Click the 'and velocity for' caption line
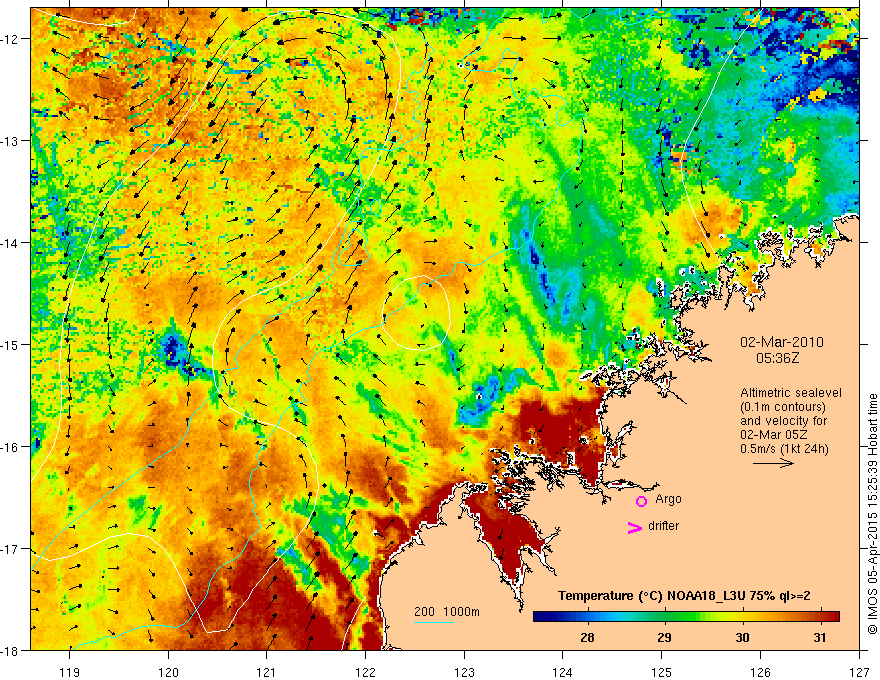Image resolution: width=880 pixels, height=680 pixels. click(783, 421)
